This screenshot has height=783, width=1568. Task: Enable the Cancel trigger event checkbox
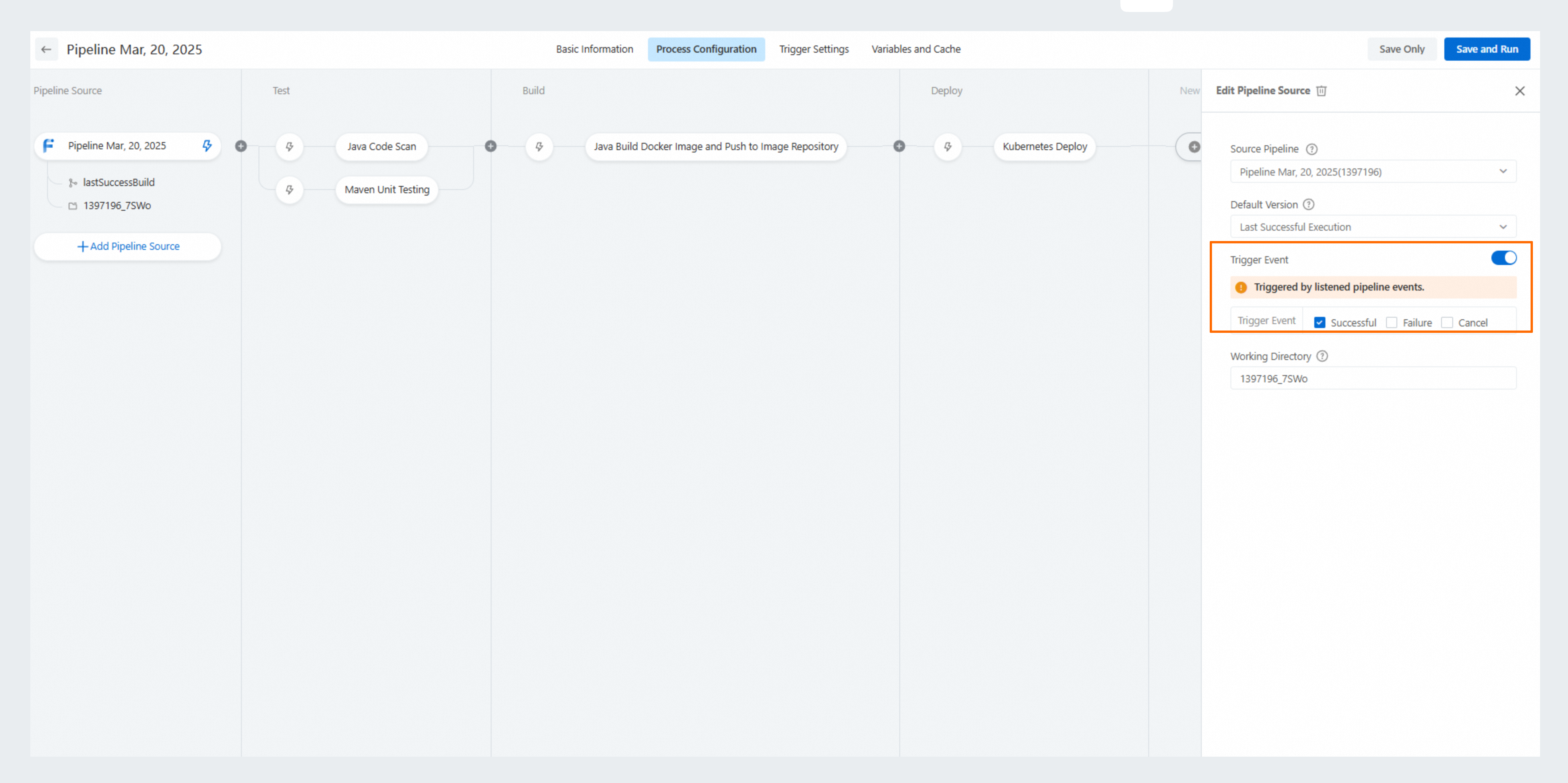1447,323
